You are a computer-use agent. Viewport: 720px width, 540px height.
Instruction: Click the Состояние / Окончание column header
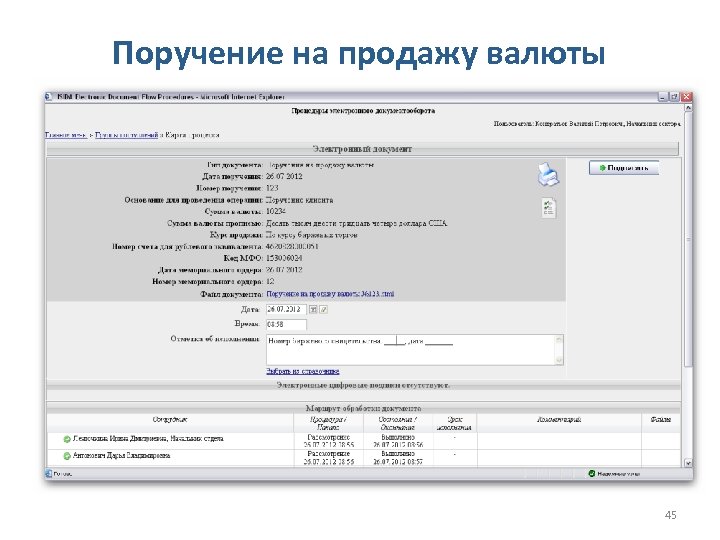pyautogui.click(x=398, y=423)
